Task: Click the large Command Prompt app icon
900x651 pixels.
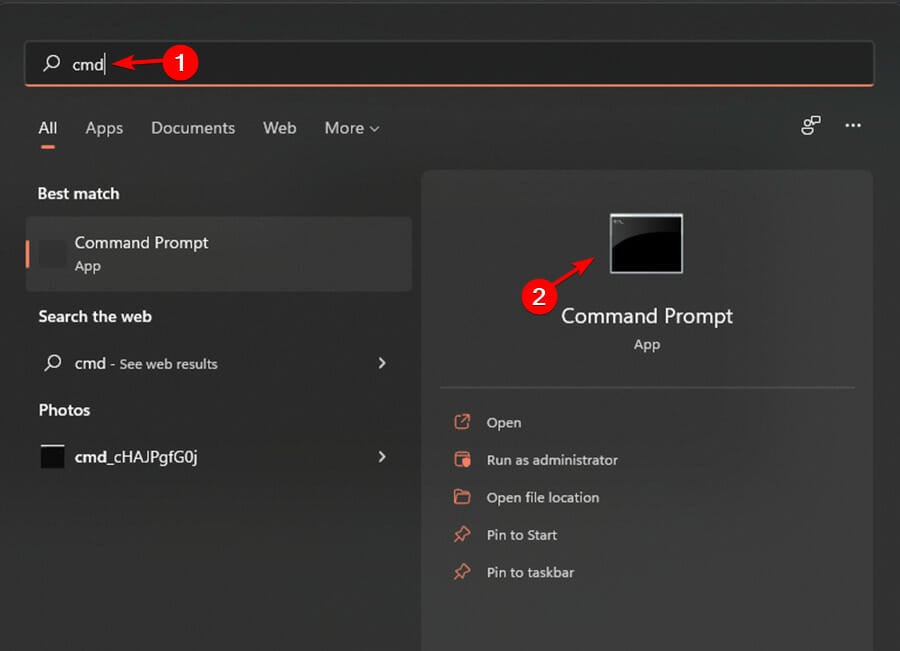Action: pos(646,243)
